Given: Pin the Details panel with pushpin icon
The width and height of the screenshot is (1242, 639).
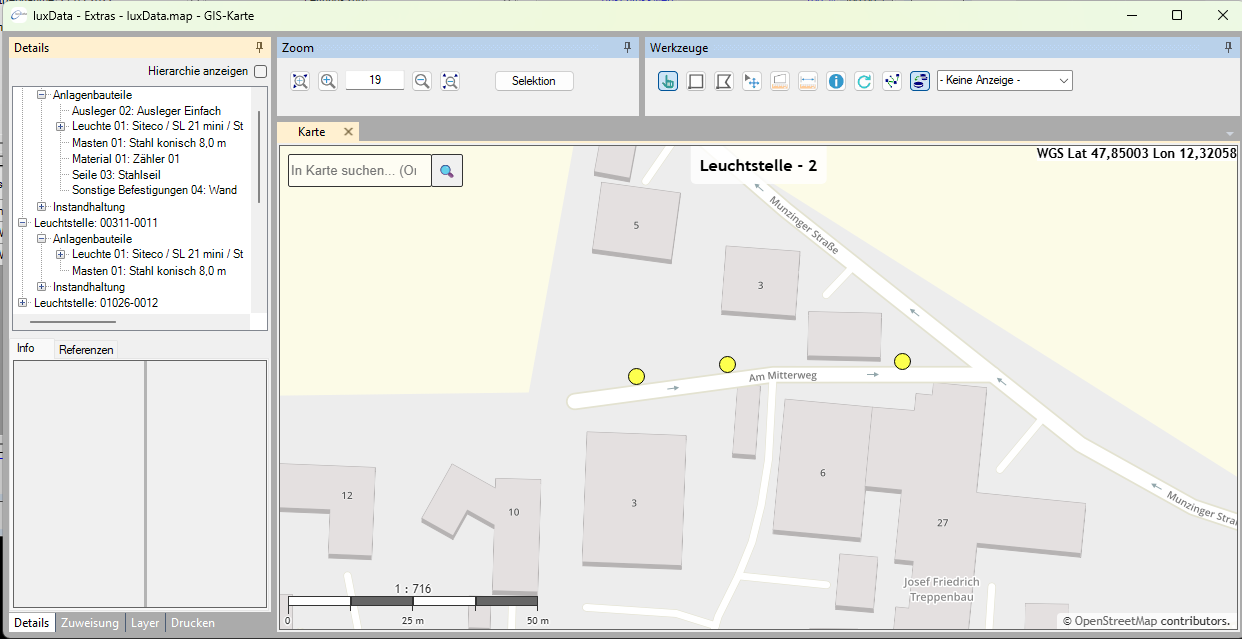Looking at the screenshot, I should (260, 47).
